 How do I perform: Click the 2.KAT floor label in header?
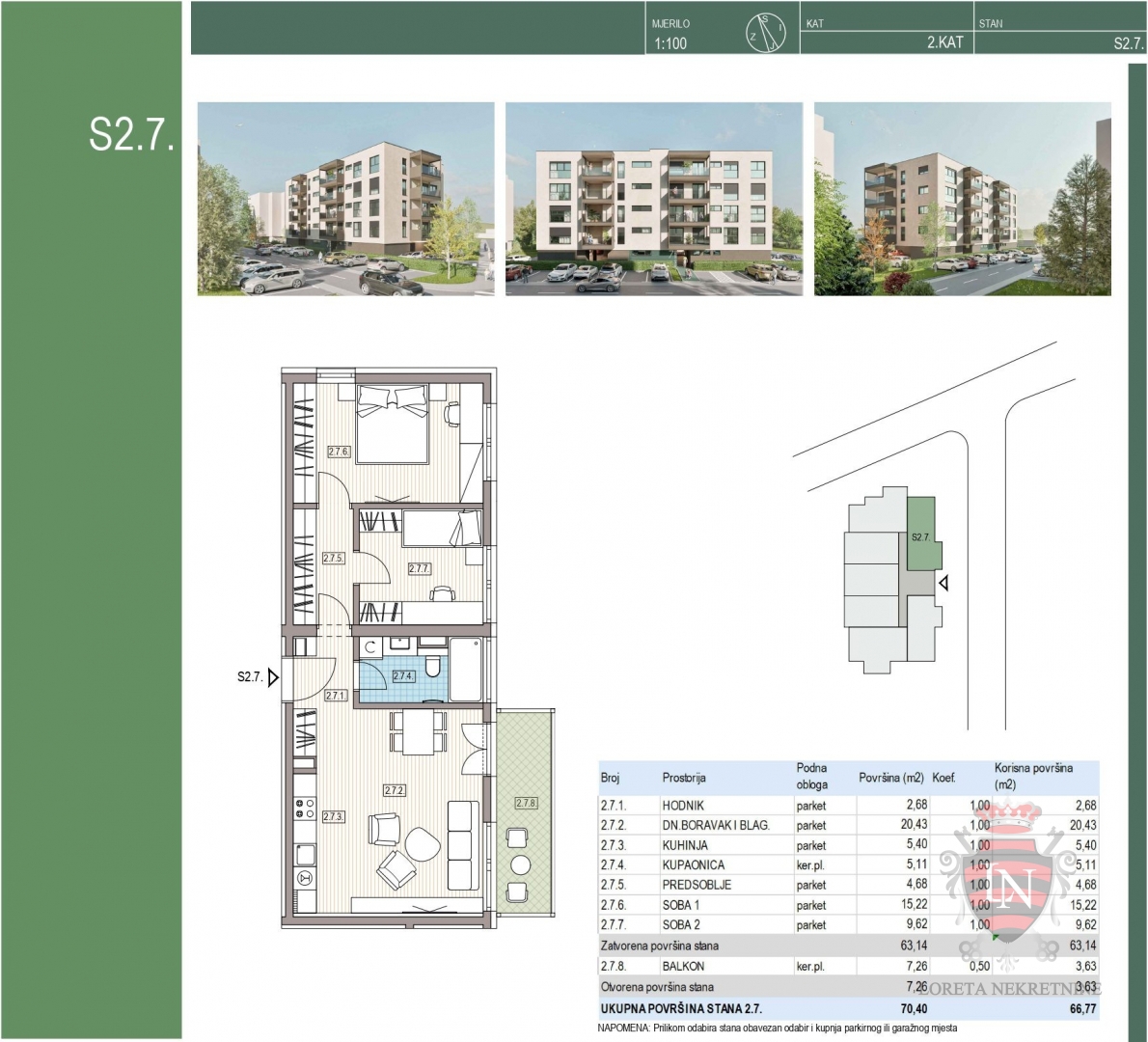(944, 42)
